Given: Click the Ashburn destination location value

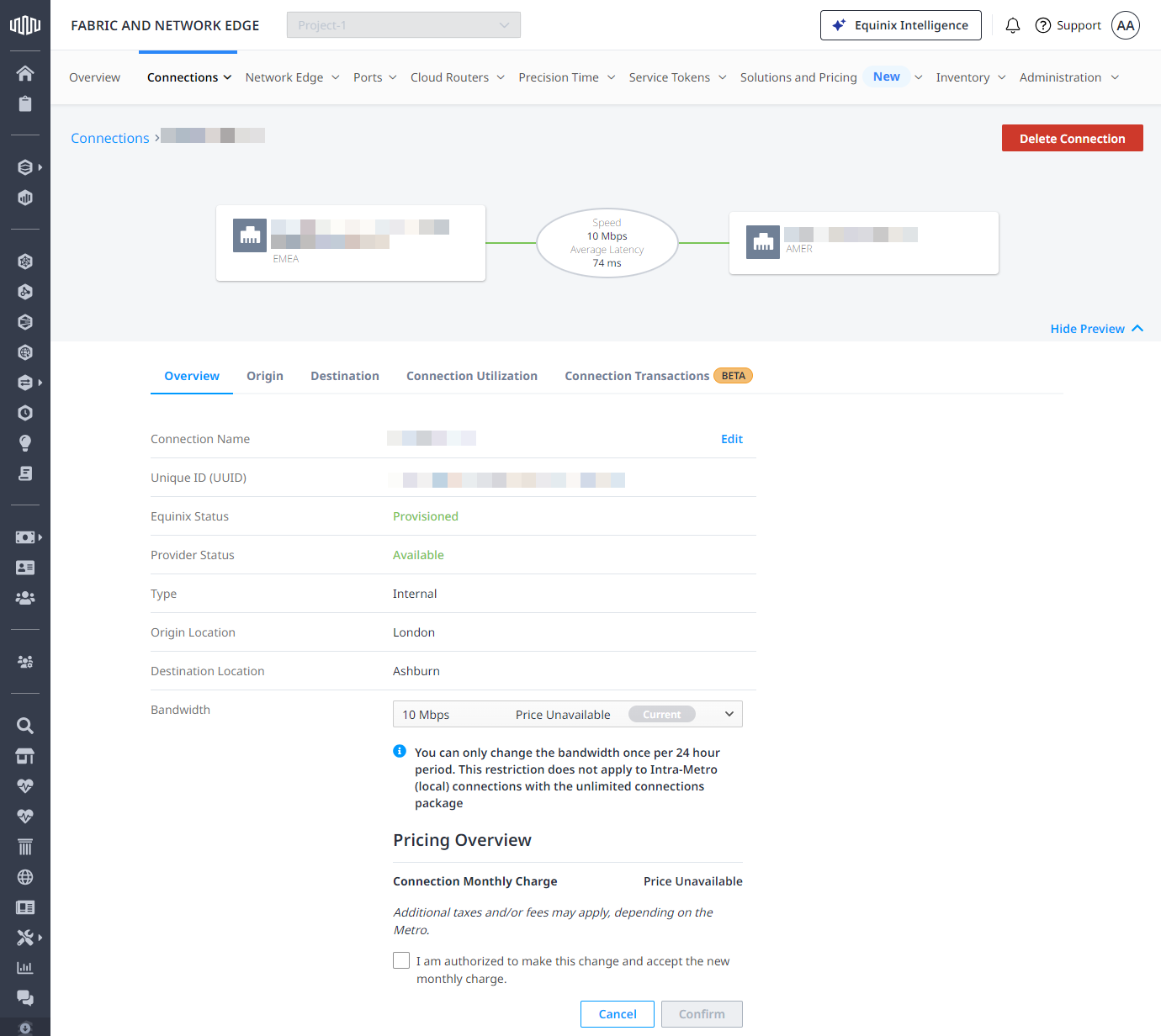Looking at the screenshot, I should tap(416, 671).
